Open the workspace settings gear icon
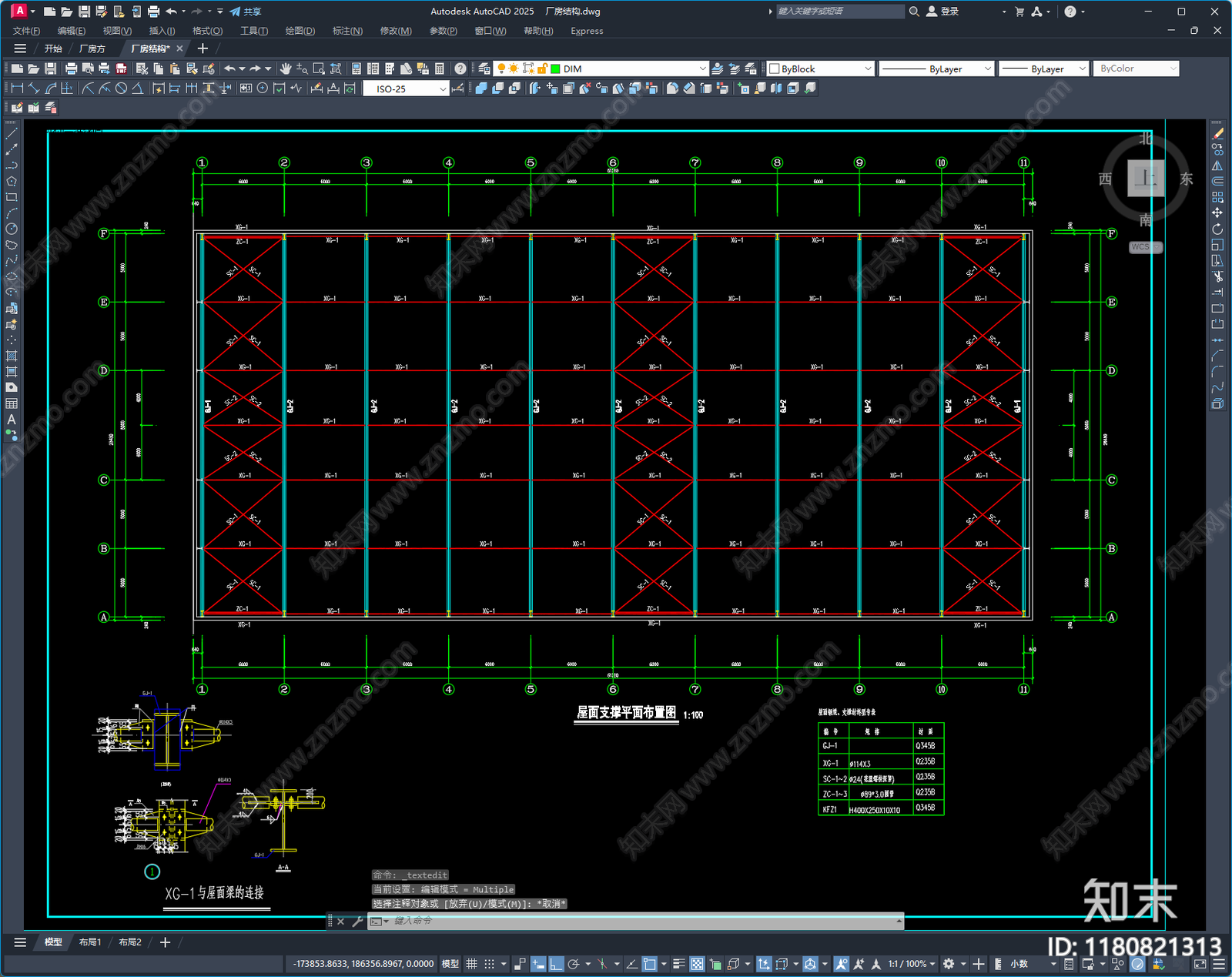Image resolution: width=1232 pixels, height=977 pixels. point(949,964)
